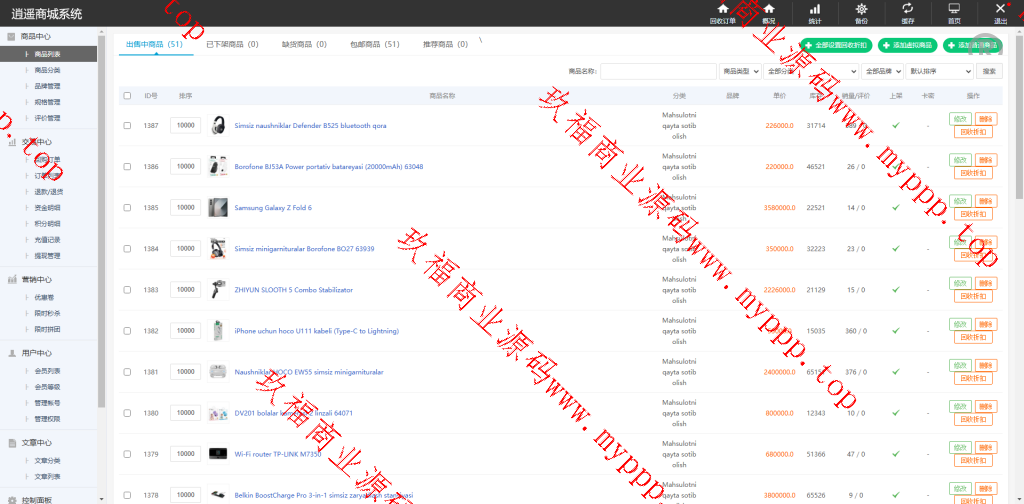Click the 备份 backup gear icon
This screenshot has height=504, width=1024.
coord(861,12)
